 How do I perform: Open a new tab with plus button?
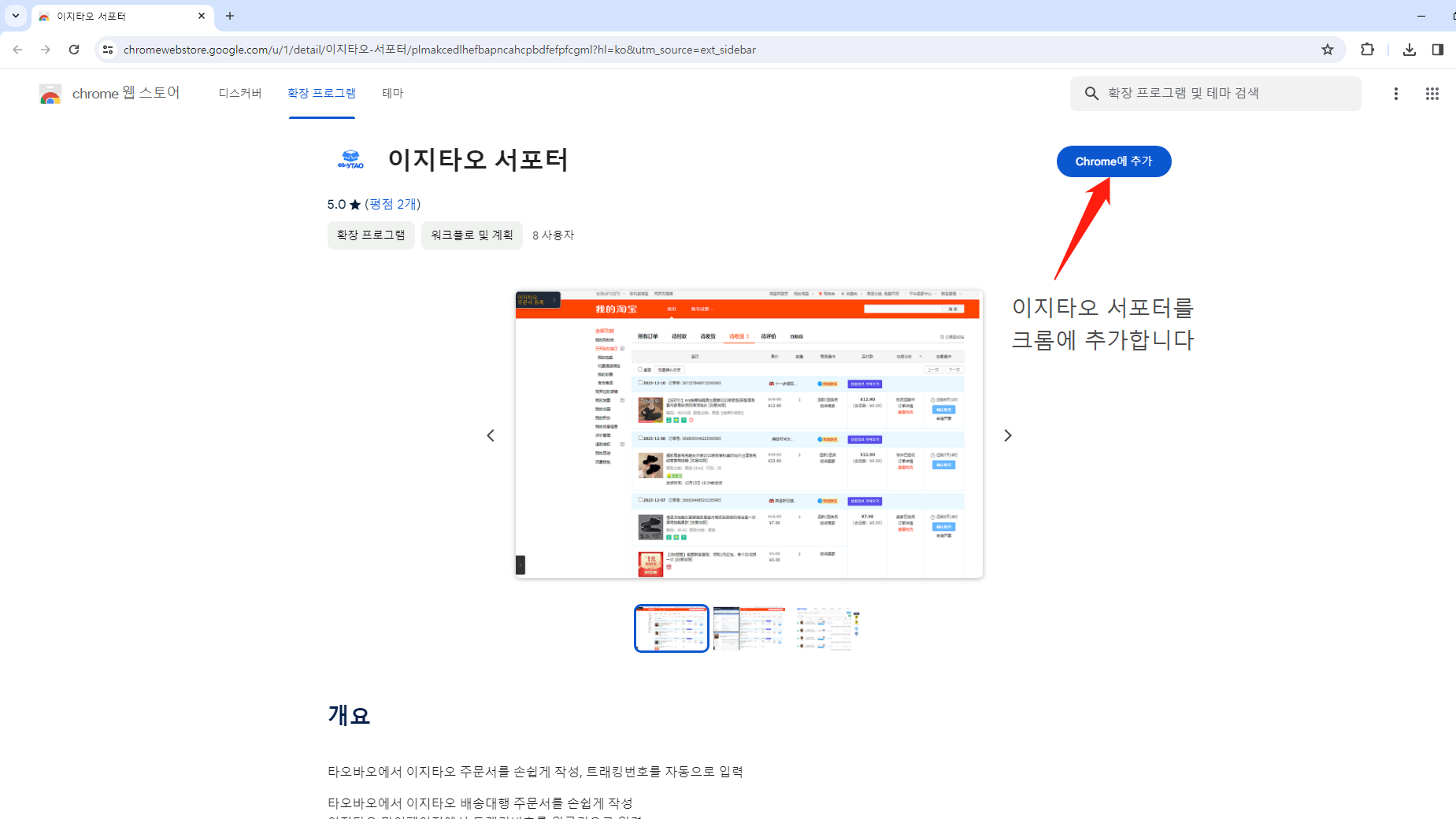click(230, 16)
